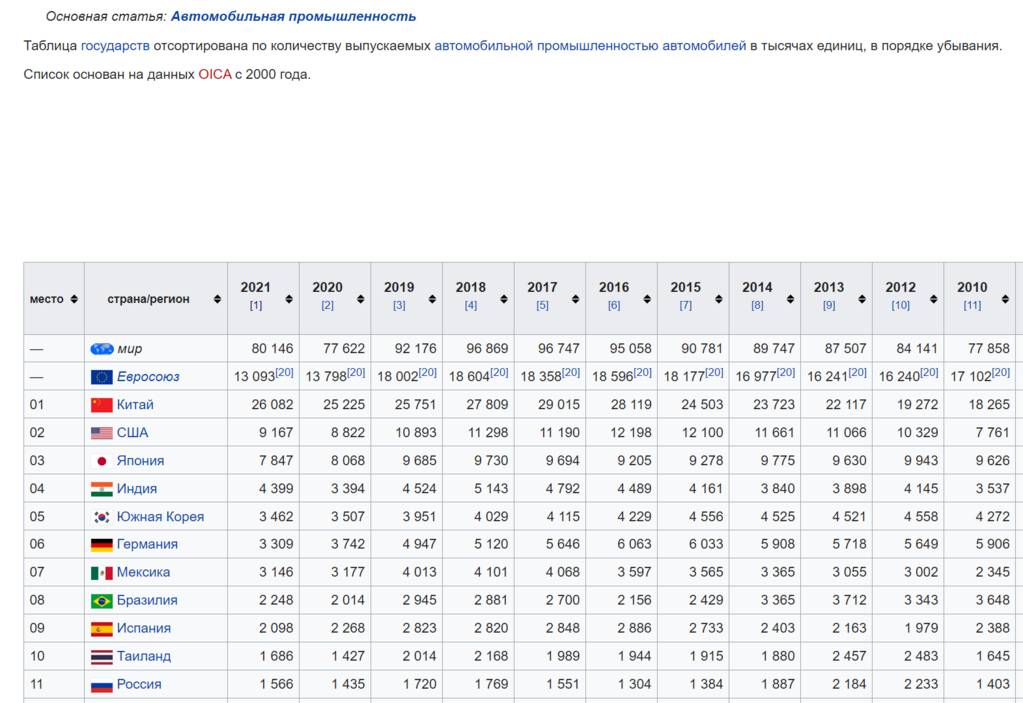This screenshot has width=1023, height=703.
Task: Open the США country link
Action: pos(132,433)
